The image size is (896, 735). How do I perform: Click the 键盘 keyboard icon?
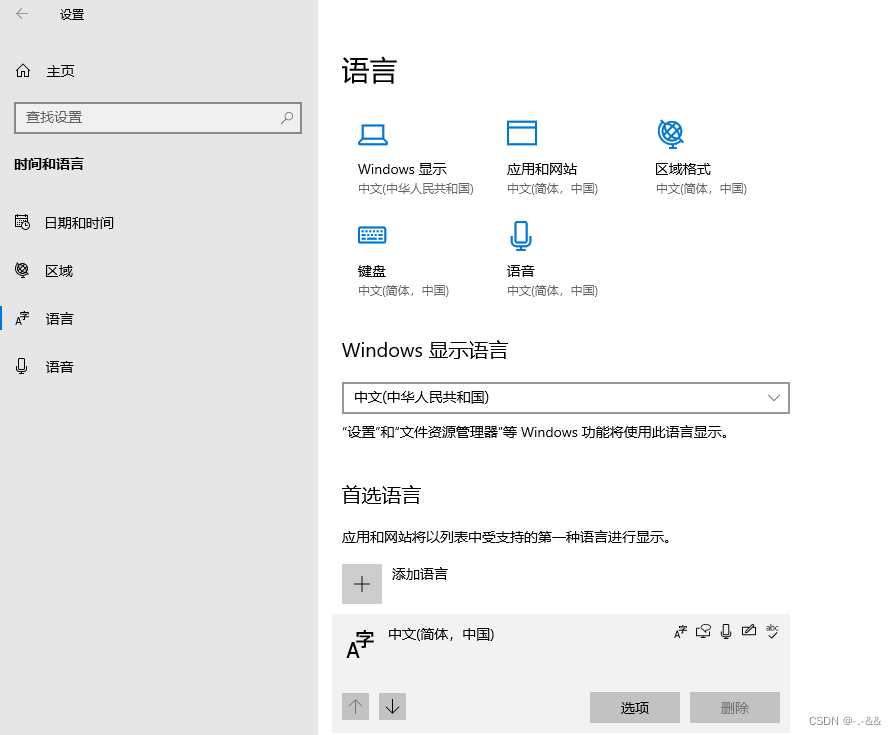(x=372, y=235)
